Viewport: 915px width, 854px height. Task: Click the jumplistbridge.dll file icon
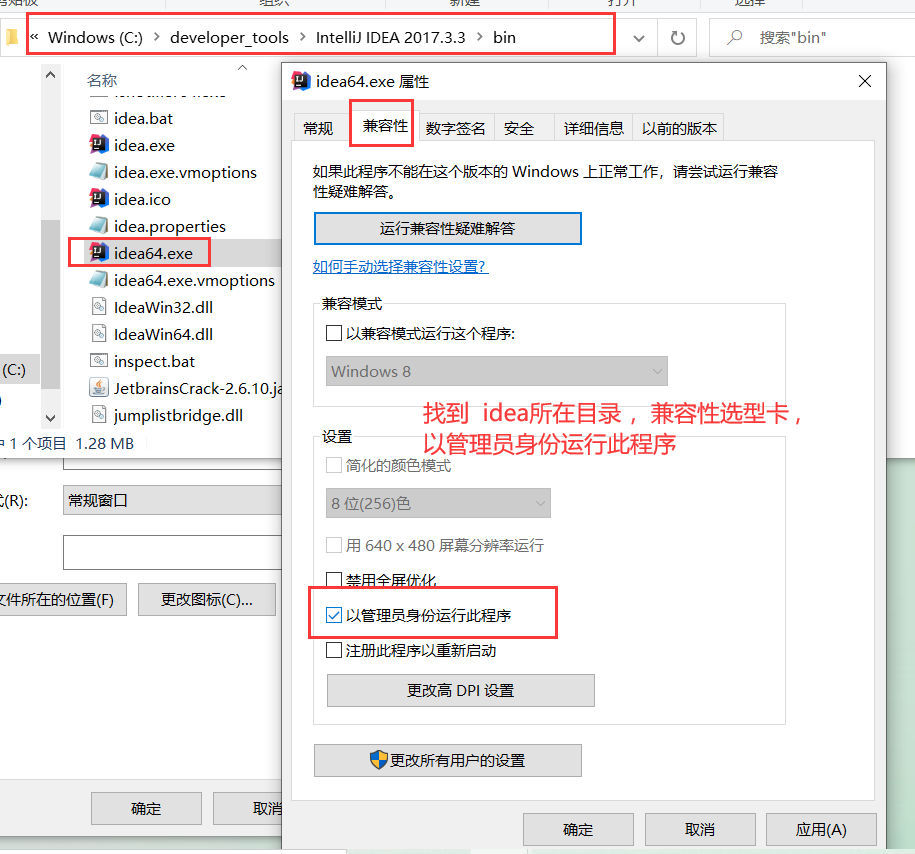click(x=99, y=414)
